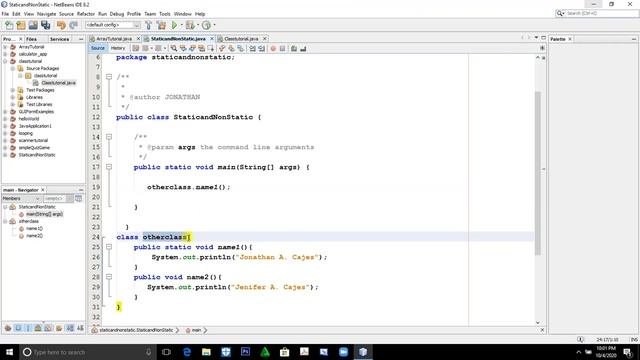The width and height of the screenshot is (640, 360).
Task: Click the editor Find Selection magnifier icon
Action: click(174, 49)
